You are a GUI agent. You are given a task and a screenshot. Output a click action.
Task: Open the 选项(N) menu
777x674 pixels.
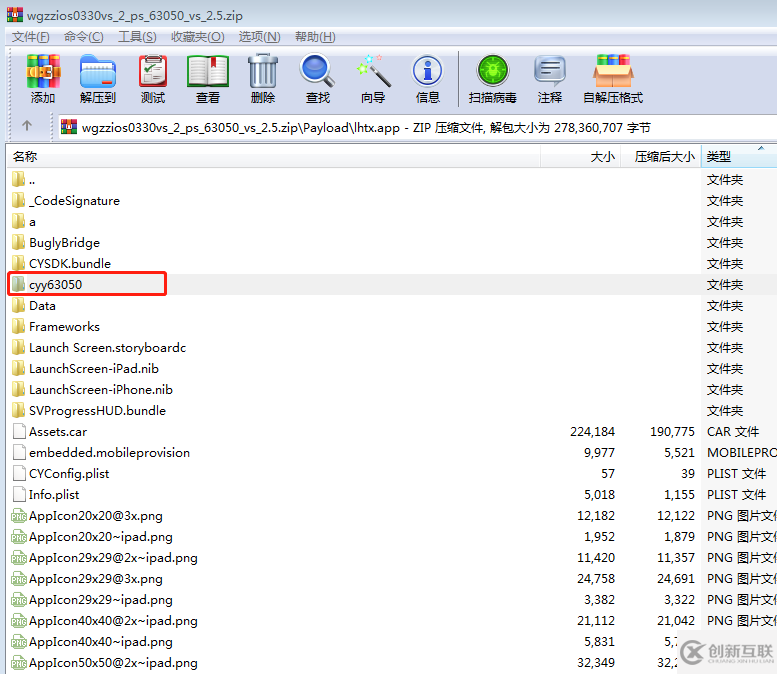tap(260, 37)
